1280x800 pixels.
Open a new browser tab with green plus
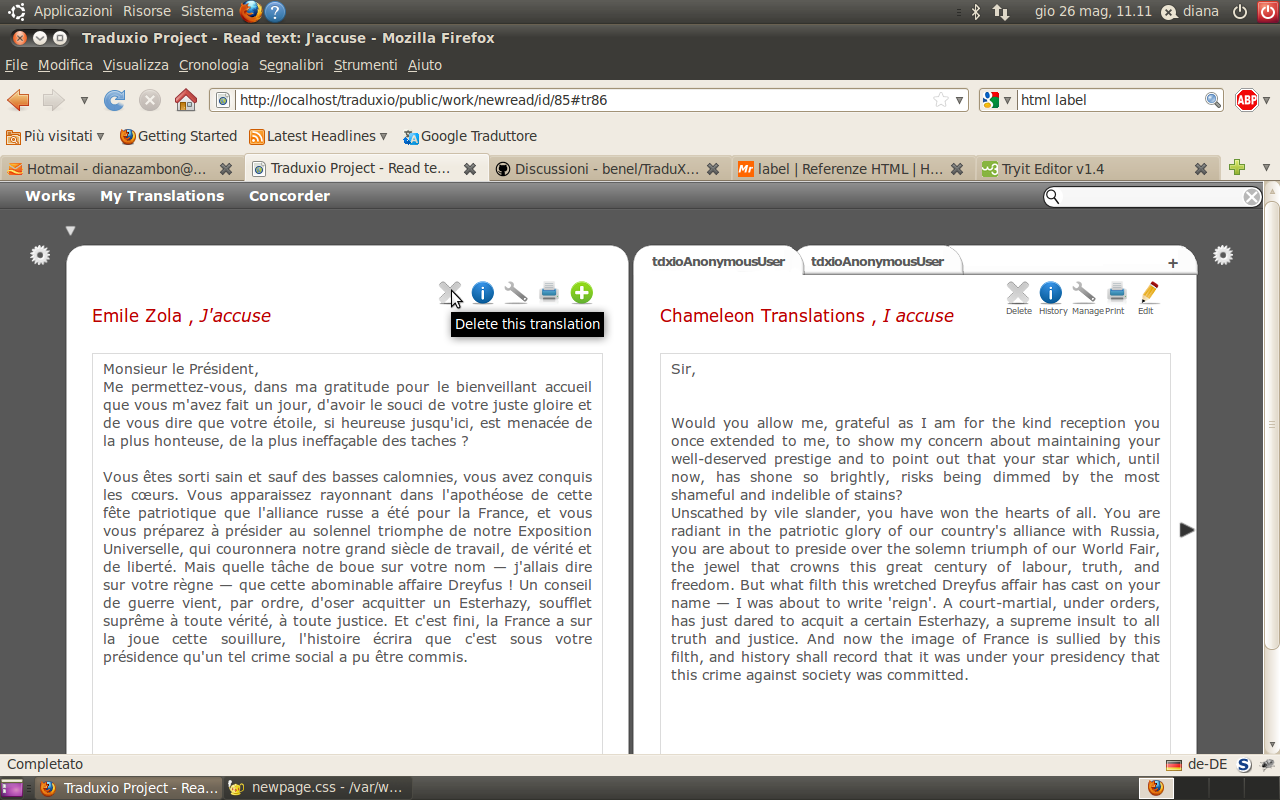[x=1237, y=168]
